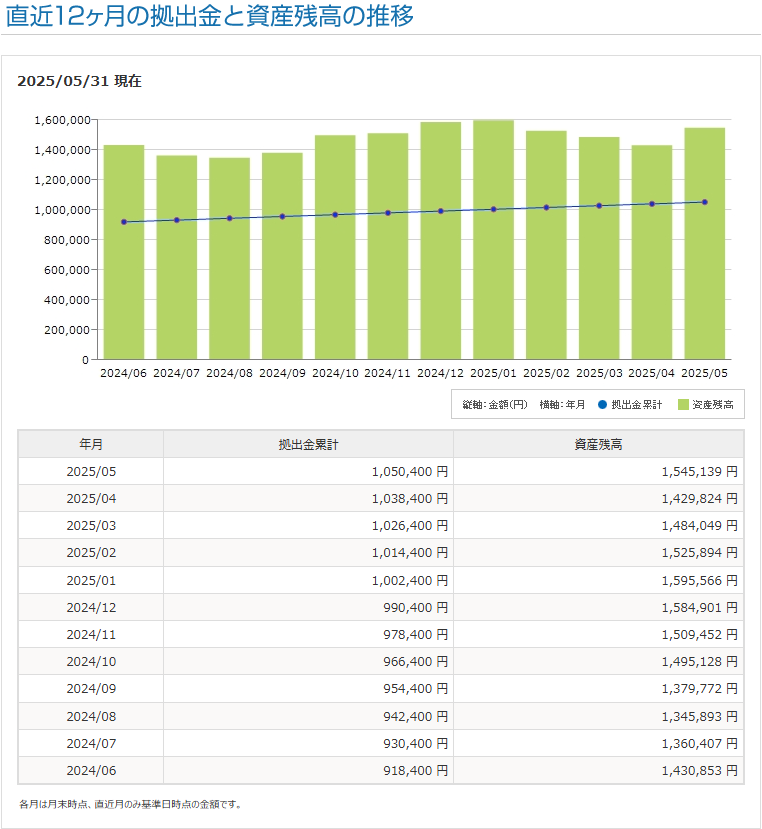762x829 pixels.
Task: Click the 1,509,452 円 balance value
Action: (700, 634)
